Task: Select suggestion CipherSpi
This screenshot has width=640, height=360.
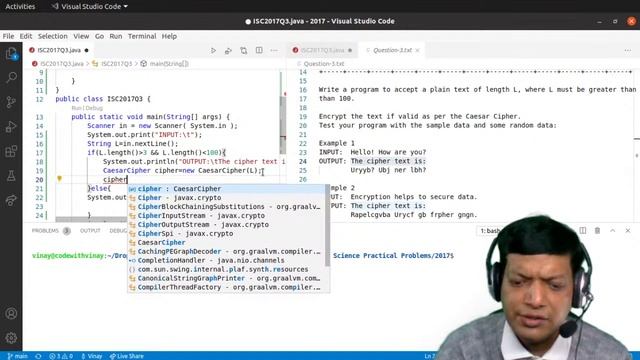Action: [x=226, y=233]
